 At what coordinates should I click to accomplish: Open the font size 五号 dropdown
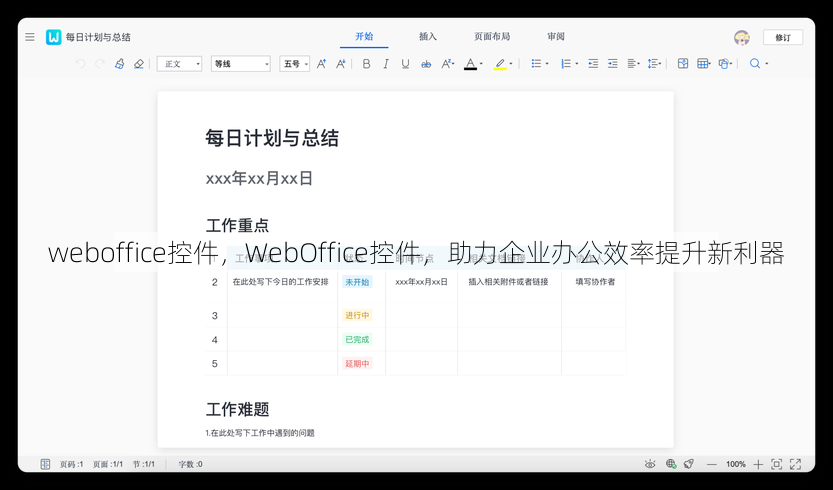pos(294,64)
